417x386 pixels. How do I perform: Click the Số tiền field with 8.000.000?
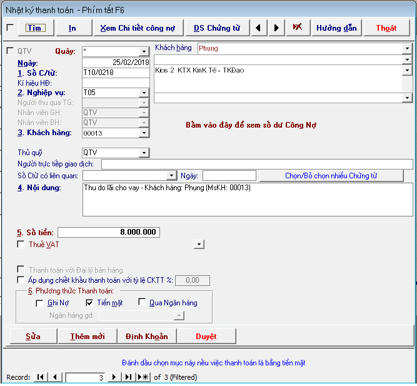(109, 232)
